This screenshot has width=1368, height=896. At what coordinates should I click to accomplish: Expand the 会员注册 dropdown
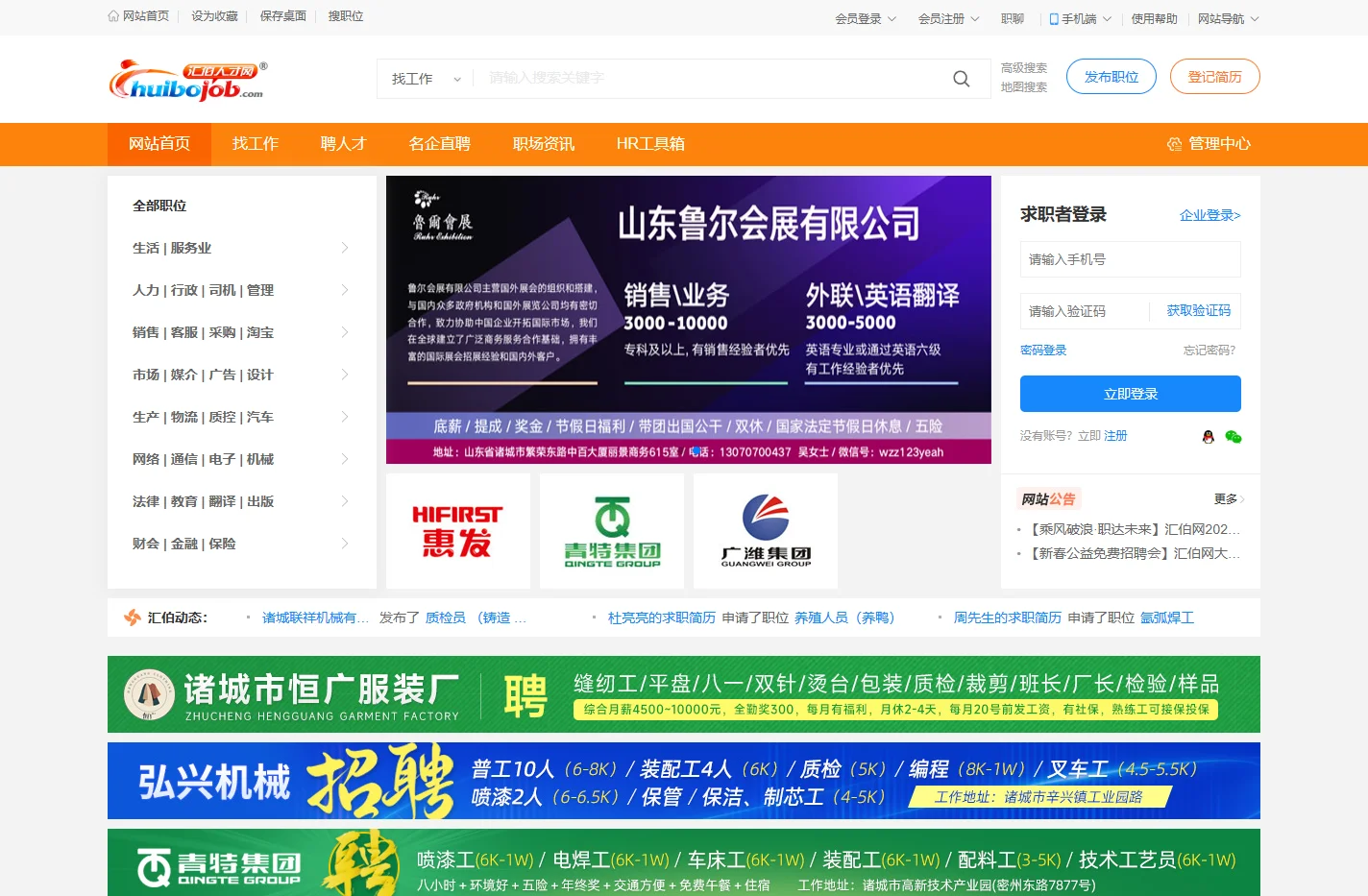click(949, 18)
